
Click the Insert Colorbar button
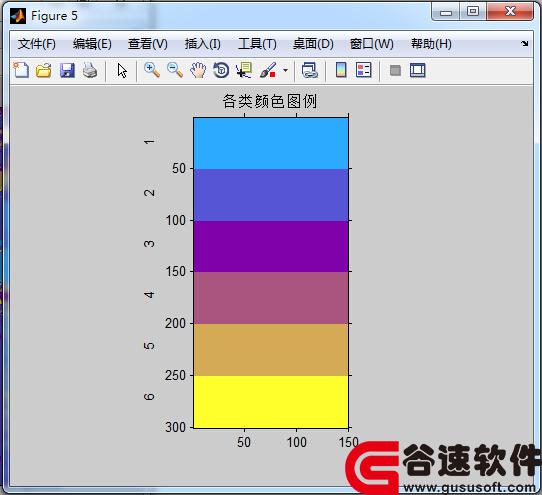coord(341,70)
